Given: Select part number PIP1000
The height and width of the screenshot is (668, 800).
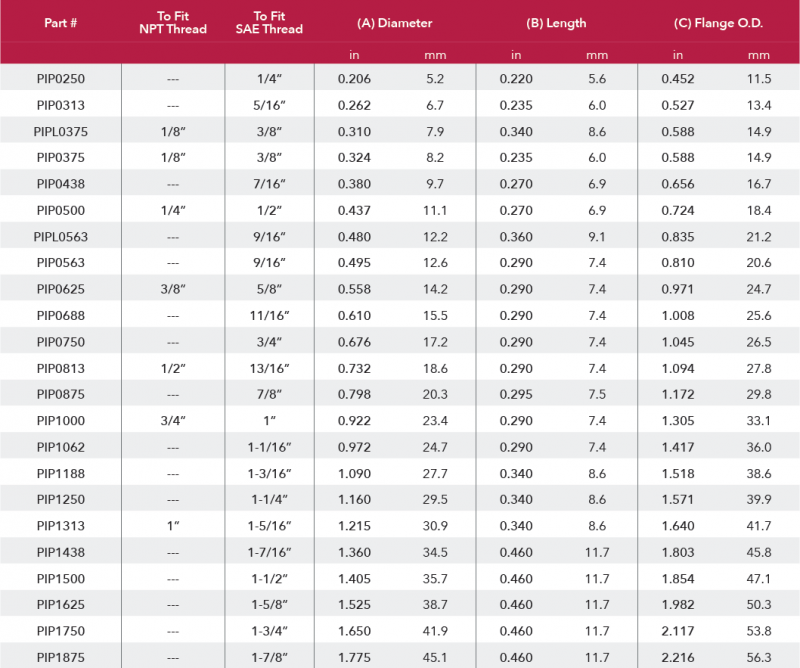Looking at the screenshot, I should (x=60, y=420).
